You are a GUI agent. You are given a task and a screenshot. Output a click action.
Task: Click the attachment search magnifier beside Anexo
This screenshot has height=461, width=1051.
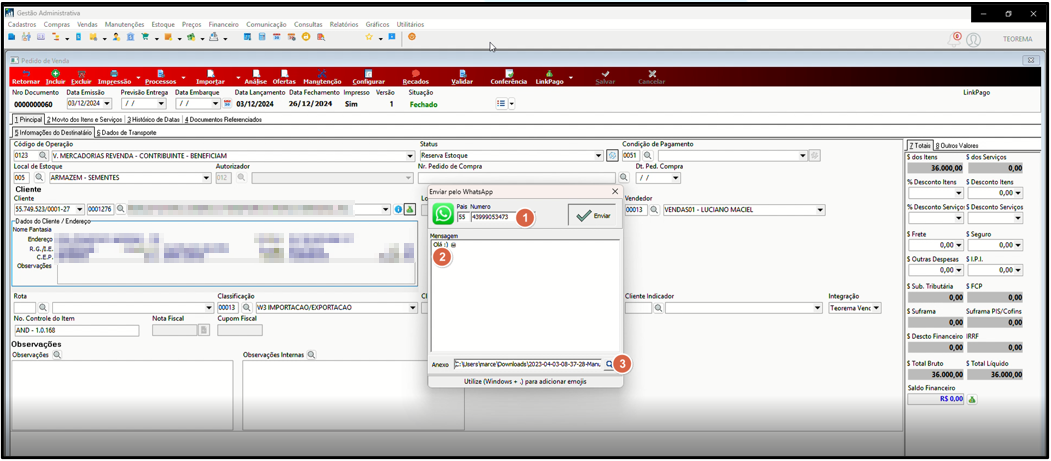click(609, 365)
